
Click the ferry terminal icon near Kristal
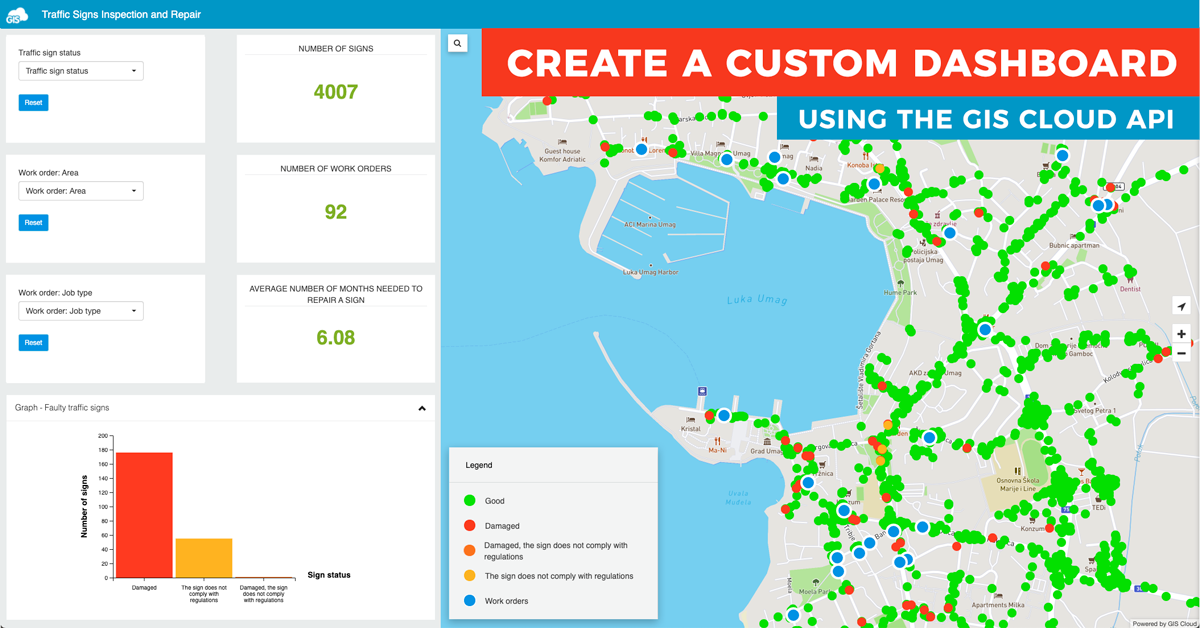(703, 391)
